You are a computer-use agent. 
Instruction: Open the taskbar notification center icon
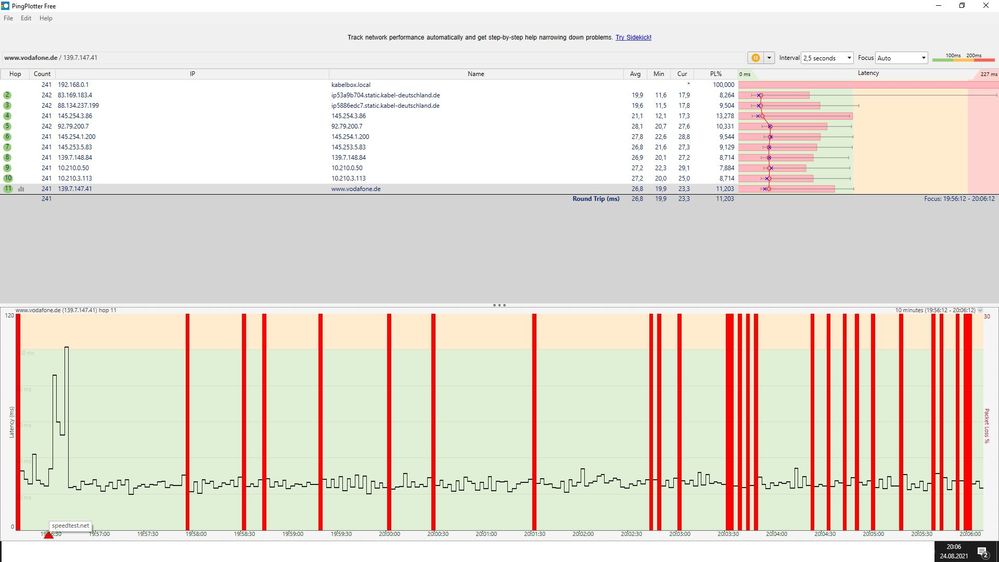click(983, 552)
